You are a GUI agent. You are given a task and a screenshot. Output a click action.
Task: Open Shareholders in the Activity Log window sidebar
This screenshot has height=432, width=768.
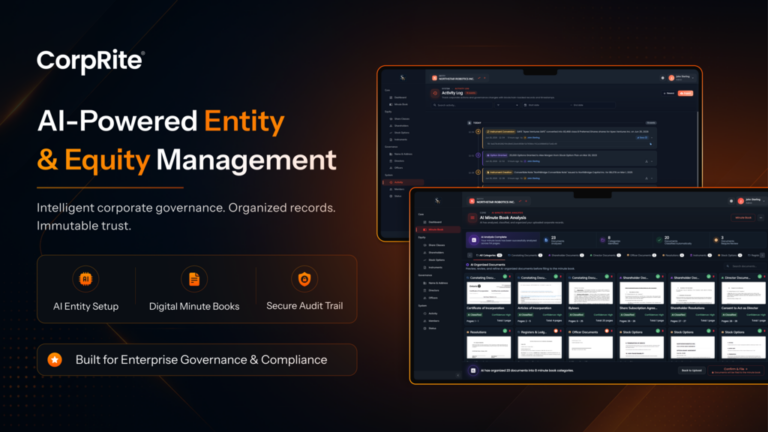[x=398, y=126]
